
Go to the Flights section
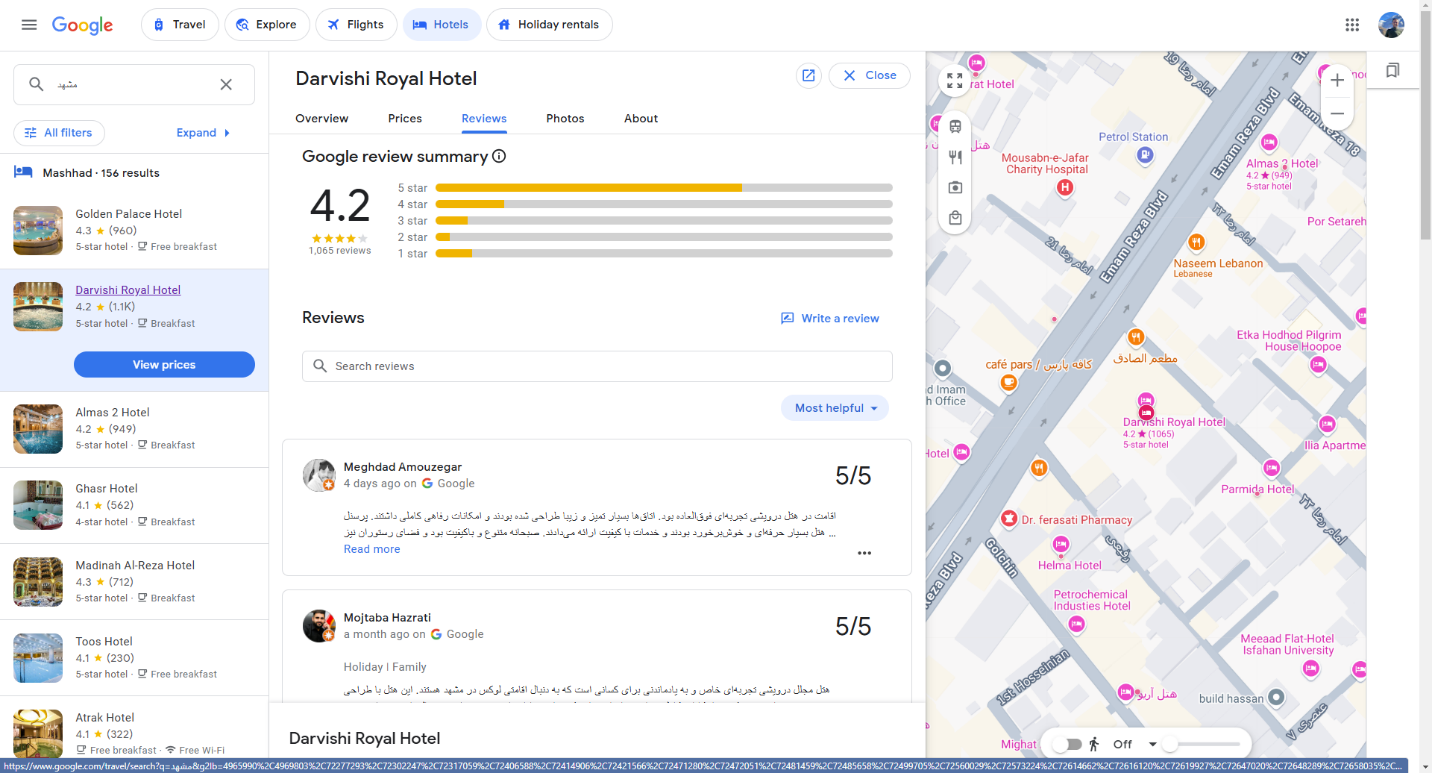[356, 25]
